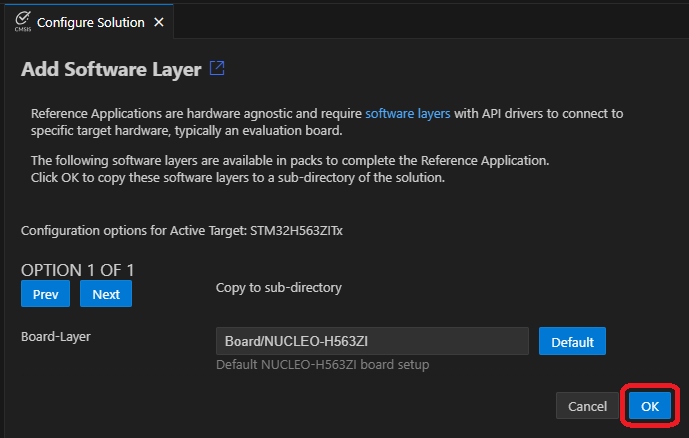Click the Configuration options for Active Target text
689x438 pixels.
click(x=127, y=230)
